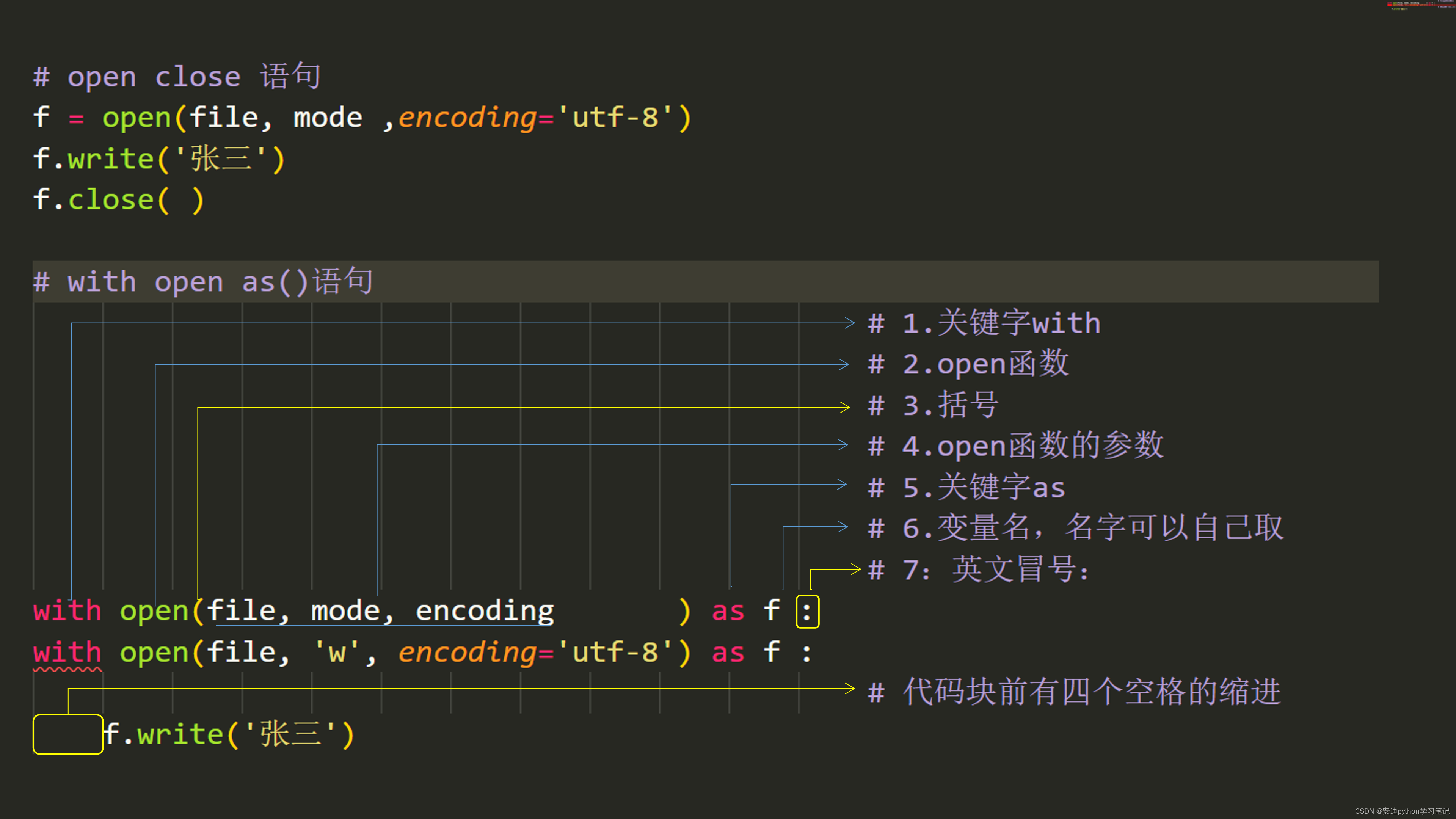Click the comment '# 3.括号'

[933, 405]
